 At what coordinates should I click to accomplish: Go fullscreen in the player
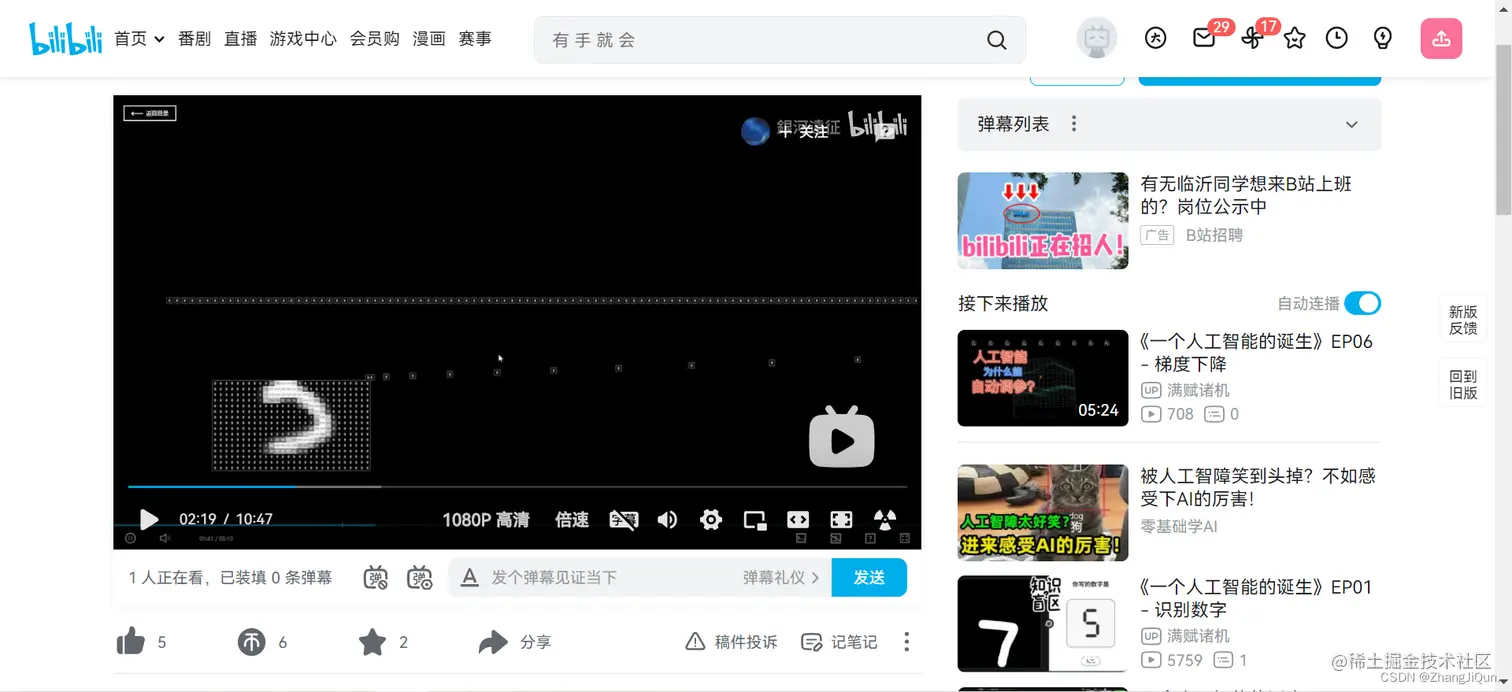click(841, 519)
